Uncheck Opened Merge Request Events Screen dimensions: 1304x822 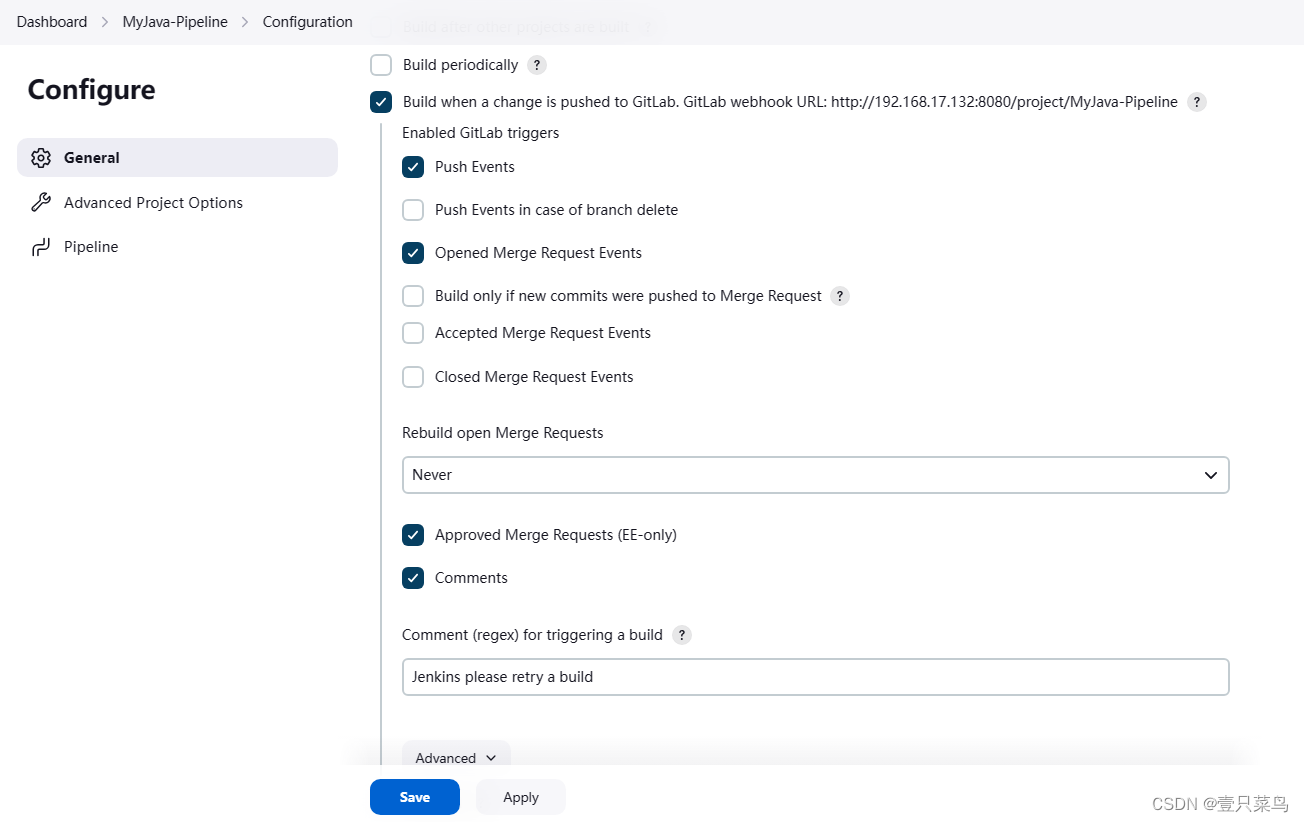[x=413, y=253]
